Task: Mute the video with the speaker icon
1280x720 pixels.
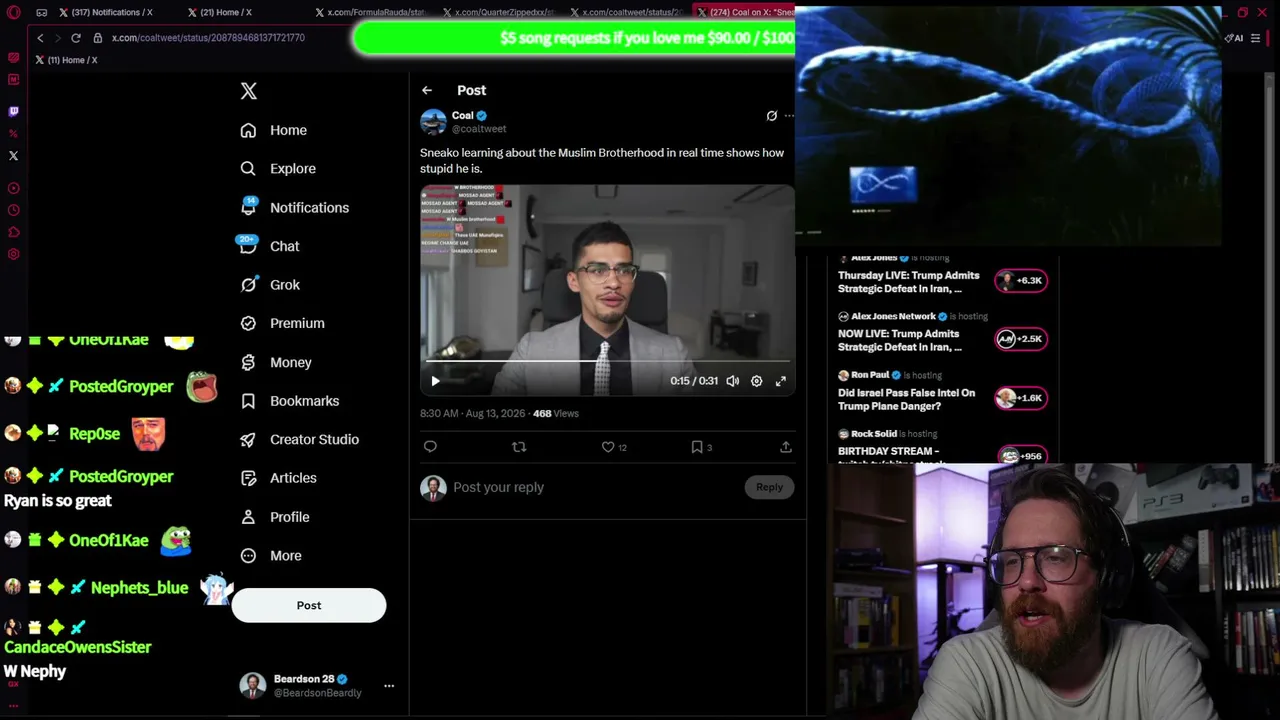Action: 733,381
